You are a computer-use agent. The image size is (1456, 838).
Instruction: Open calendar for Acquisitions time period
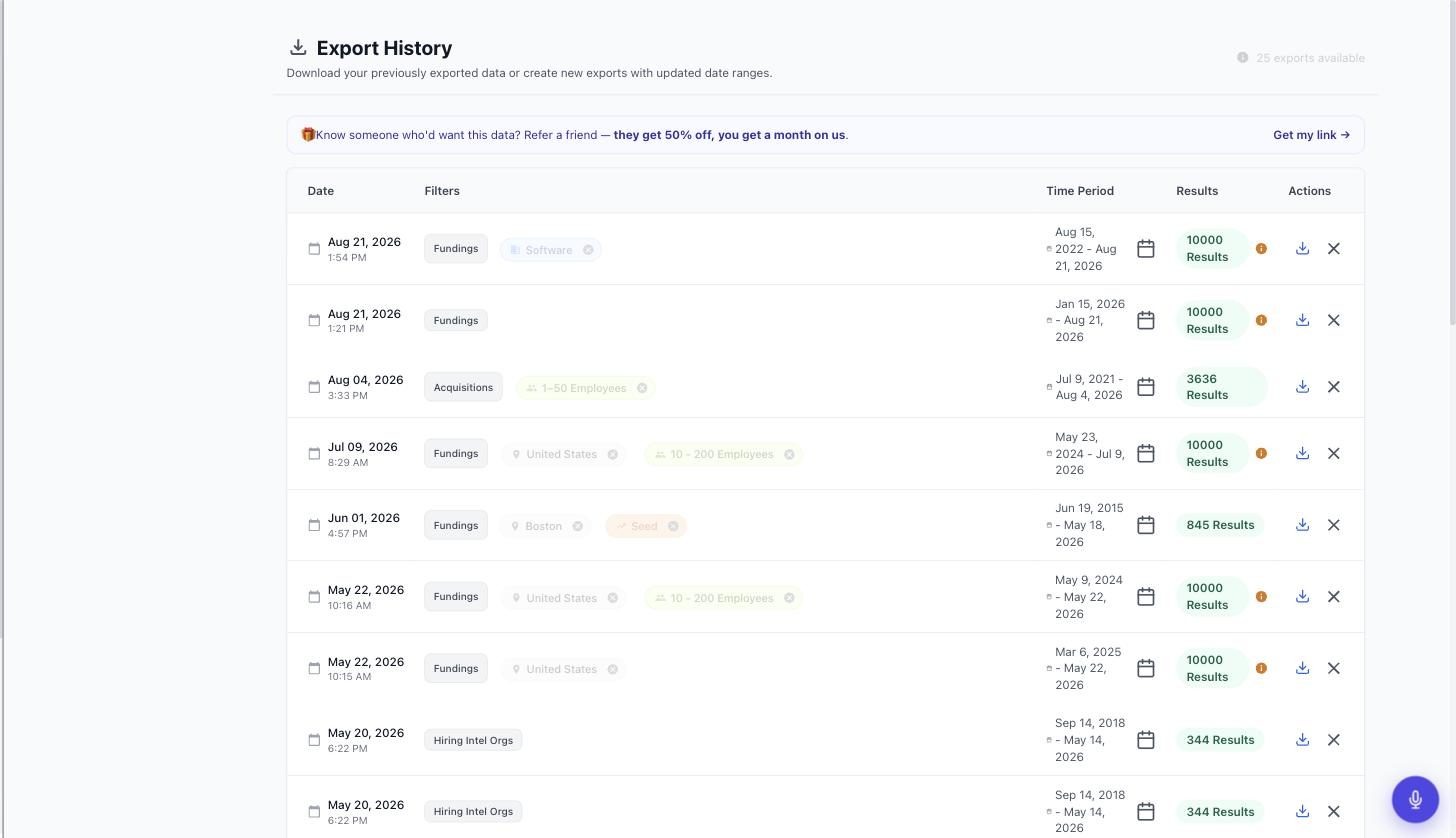(x=1146, y=387)
